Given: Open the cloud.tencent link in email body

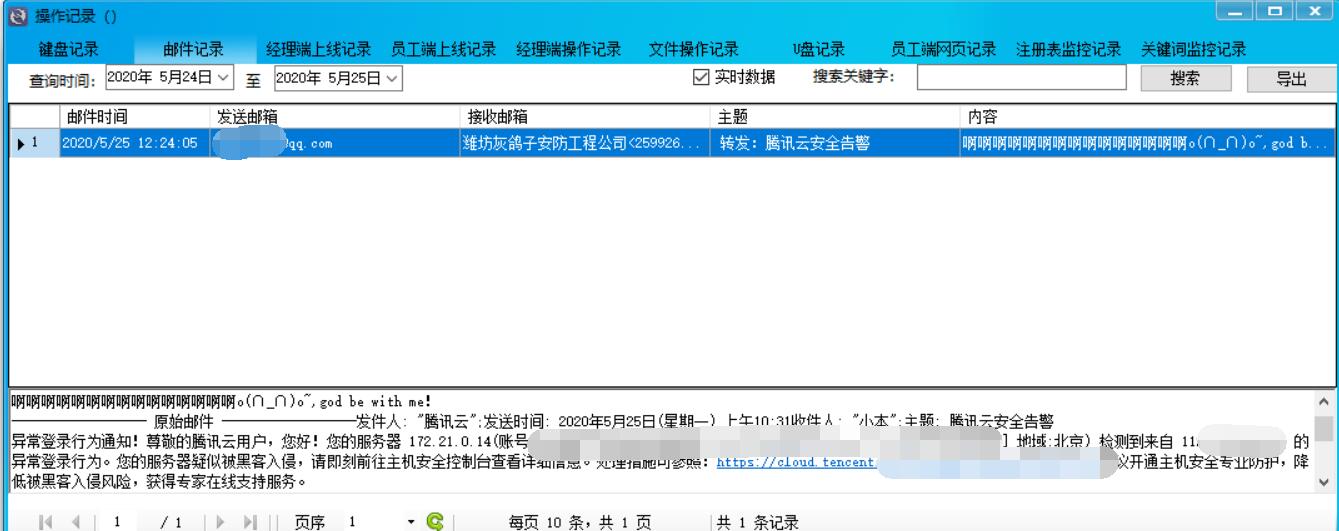Looking at the screenshot, I should tap(796, 463).
